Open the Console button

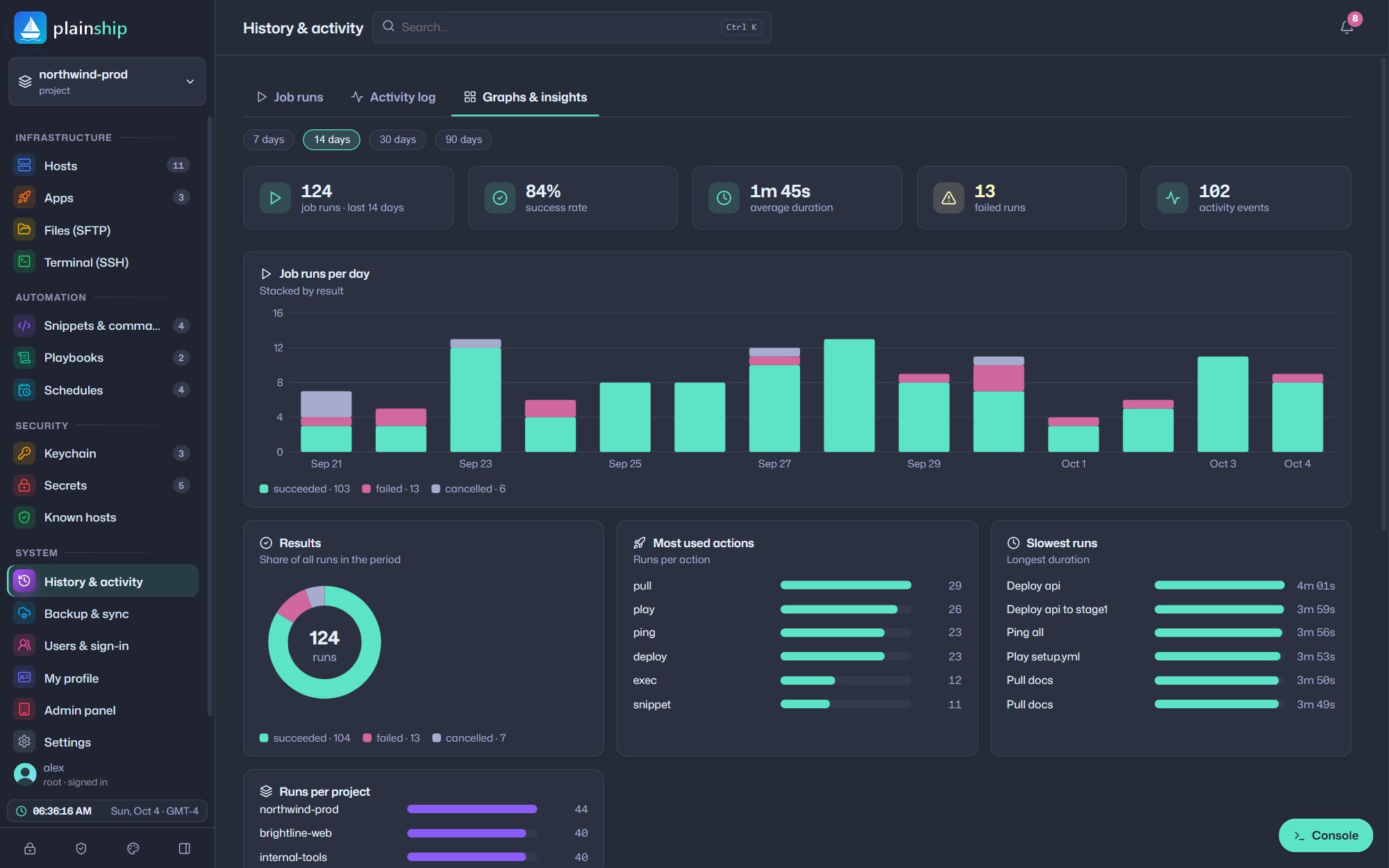coord(1326,835)
